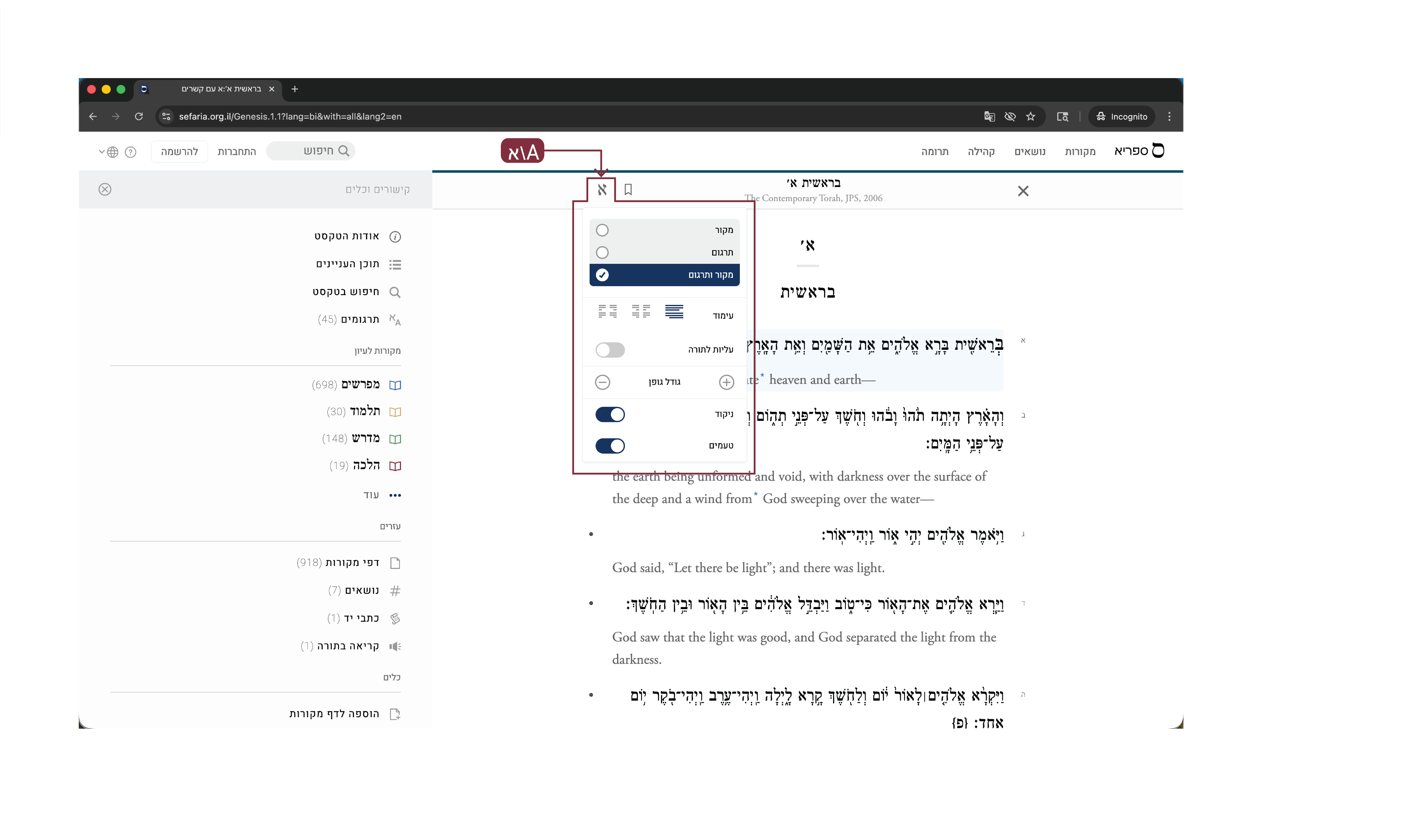
Task: Select the leftmost two-column layout icon
Action: pos(607,311)
